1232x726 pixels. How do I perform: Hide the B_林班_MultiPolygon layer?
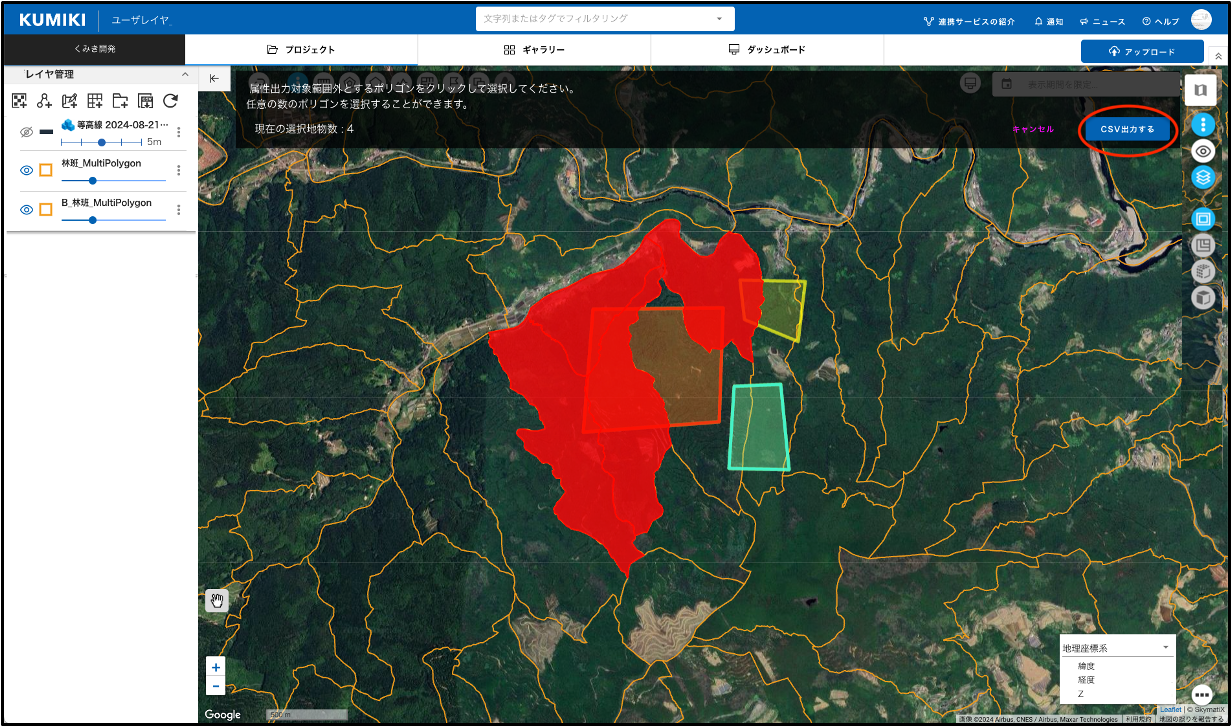point(27,209)
